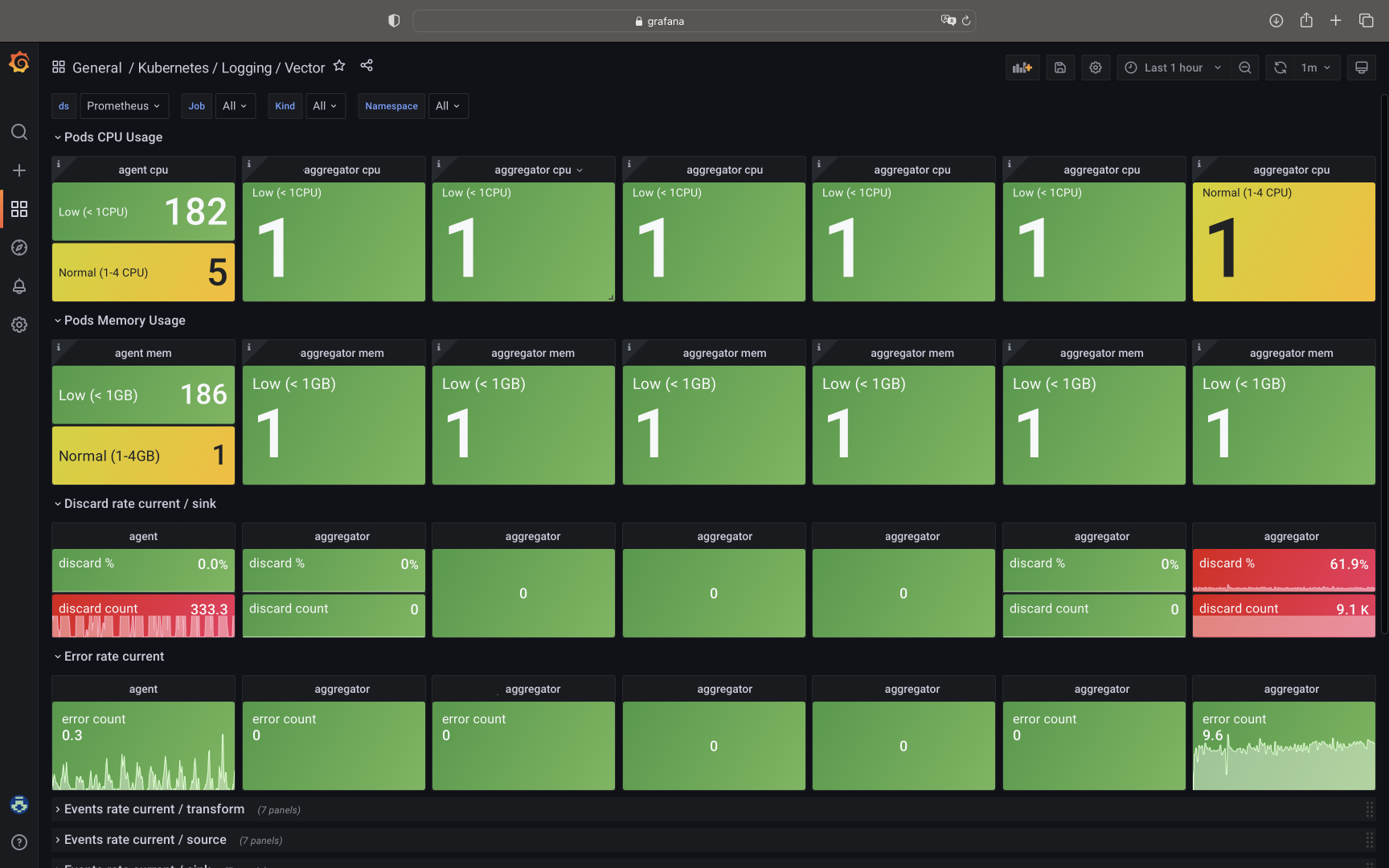This screenshot has width=1389, height=868.
Task: Open the Last 1 hour time picker
Action: (1173, 68)
